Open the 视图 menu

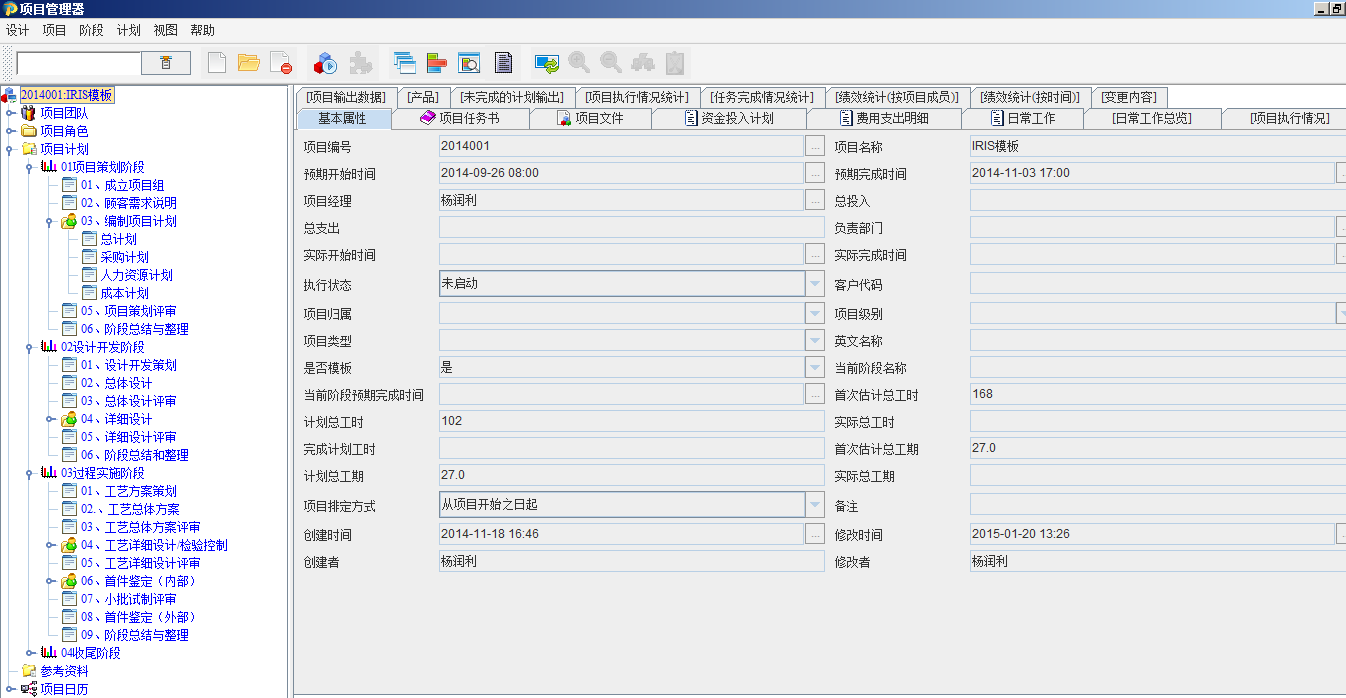click(165, 30)
